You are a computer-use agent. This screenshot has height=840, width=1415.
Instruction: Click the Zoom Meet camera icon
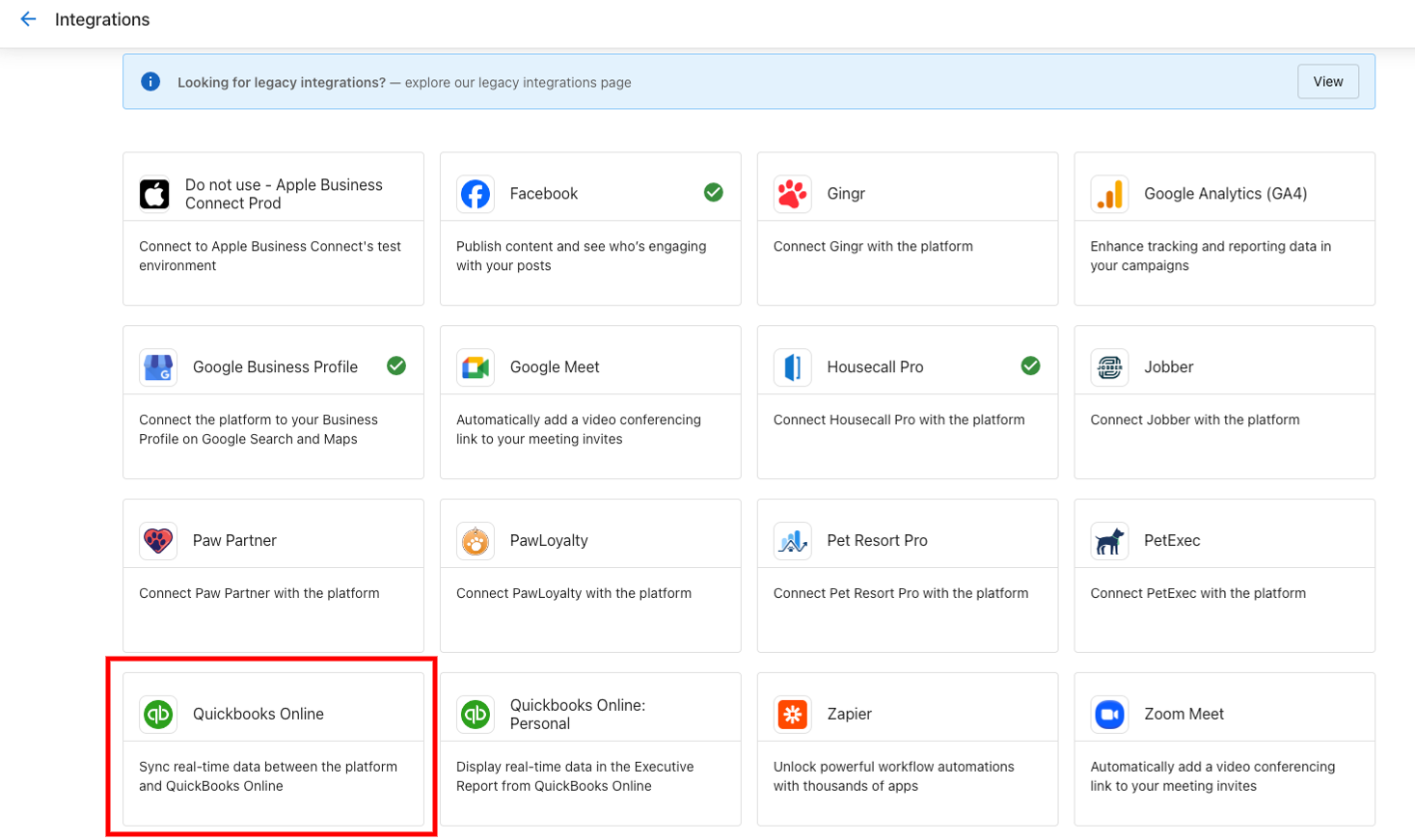click(x=1109, y=715)
